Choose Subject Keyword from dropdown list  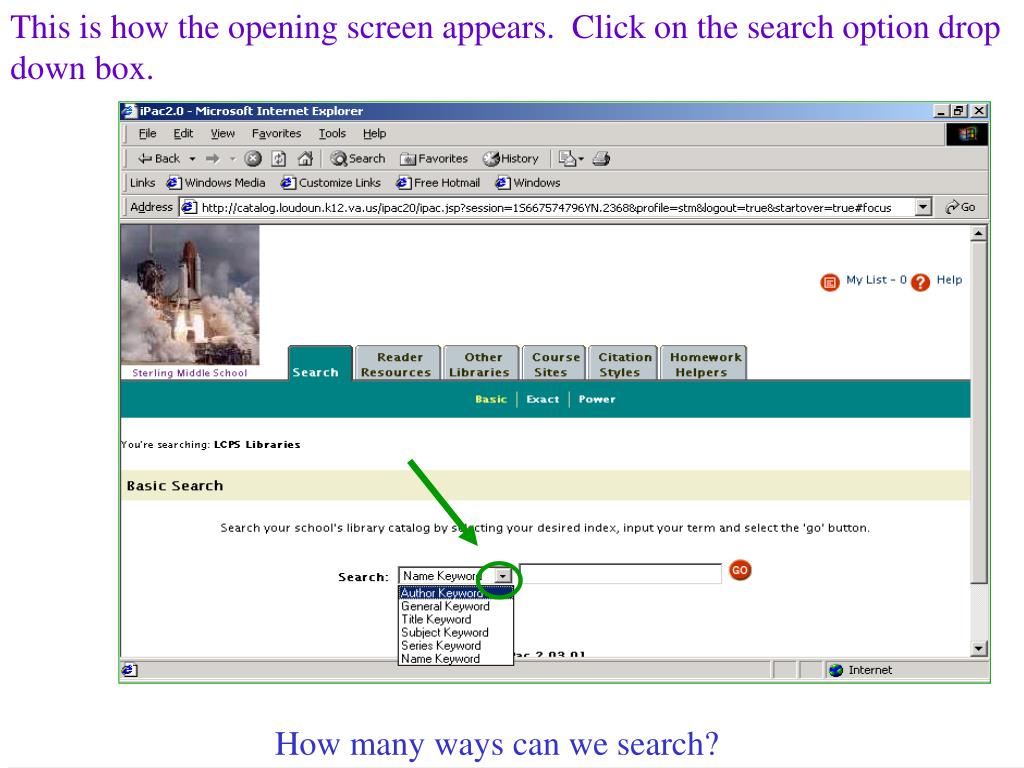tap(456, 632)
